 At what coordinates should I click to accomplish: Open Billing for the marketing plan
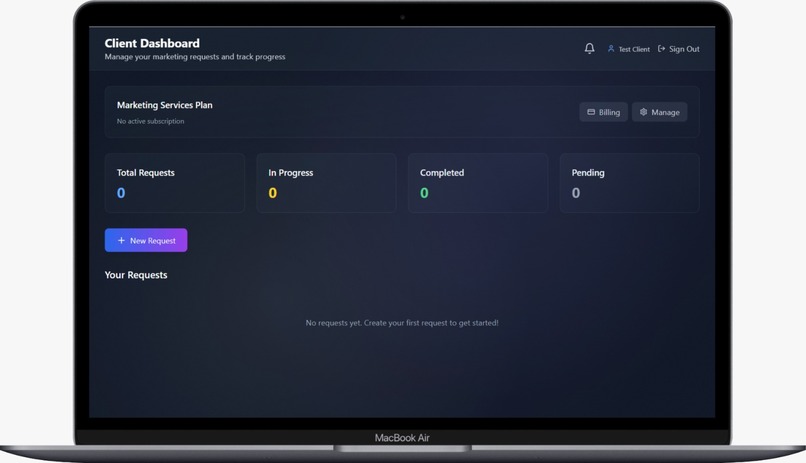603,112
